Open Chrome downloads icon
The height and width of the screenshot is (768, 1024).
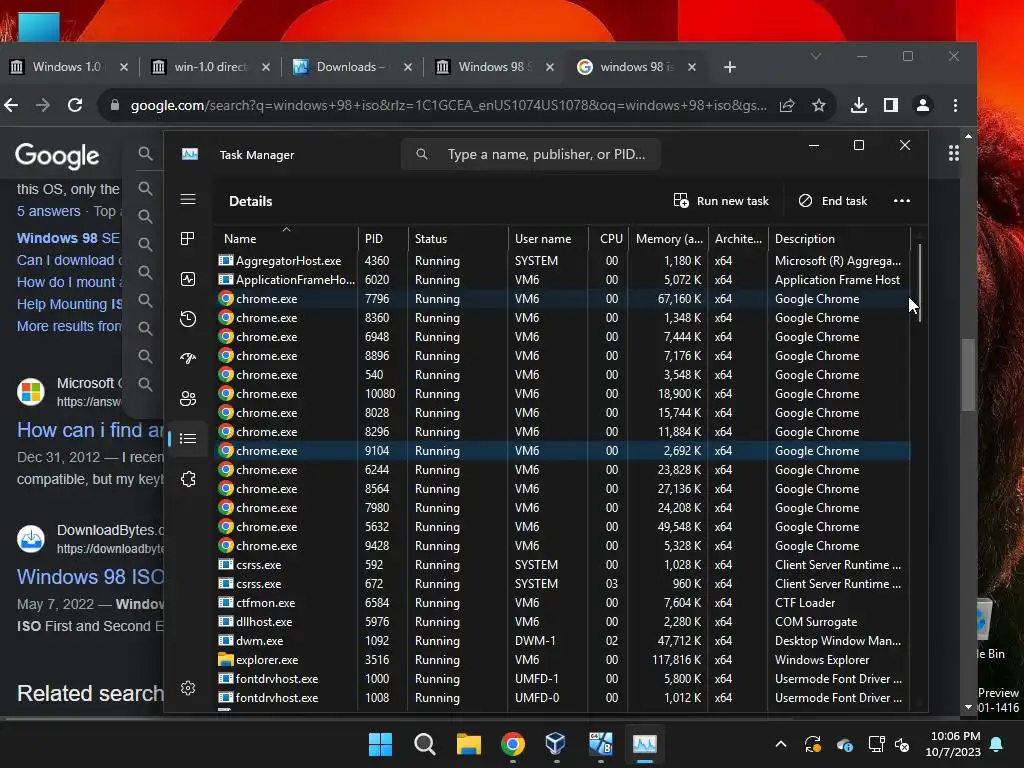coord(859,105)
